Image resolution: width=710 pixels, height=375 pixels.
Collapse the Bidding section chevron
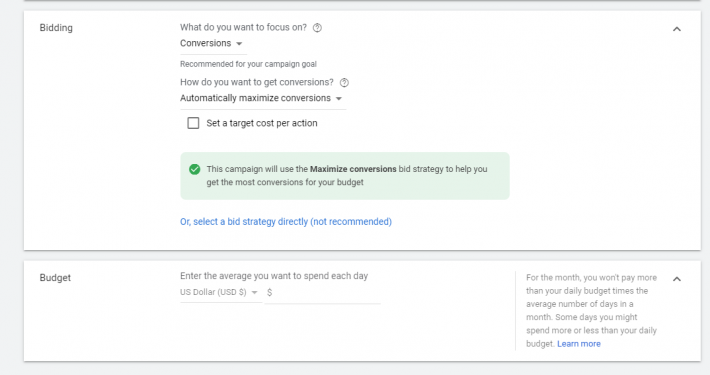676,29
